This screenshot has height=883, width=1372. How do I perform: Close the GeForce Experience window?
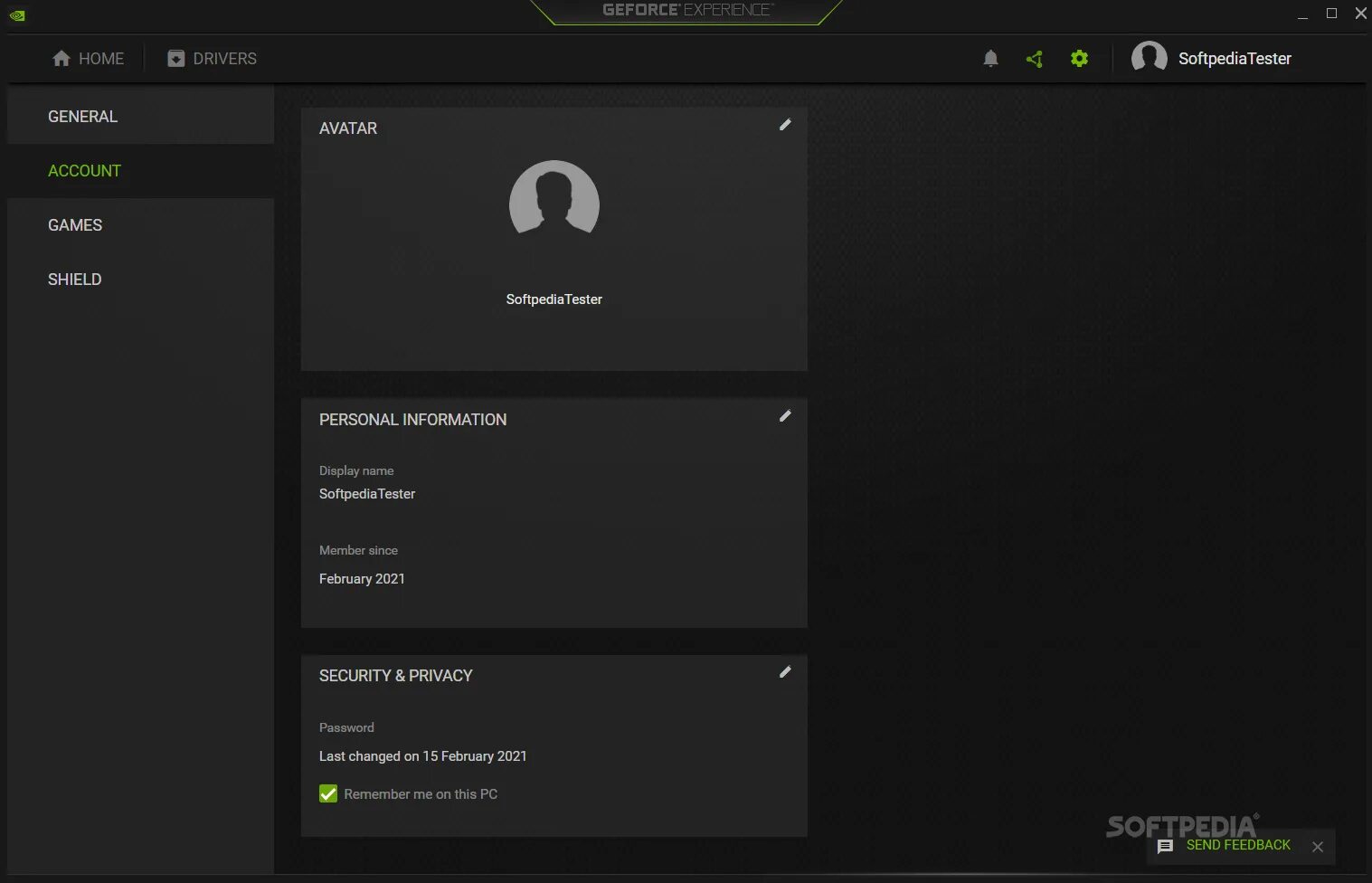pos(1360,14)
